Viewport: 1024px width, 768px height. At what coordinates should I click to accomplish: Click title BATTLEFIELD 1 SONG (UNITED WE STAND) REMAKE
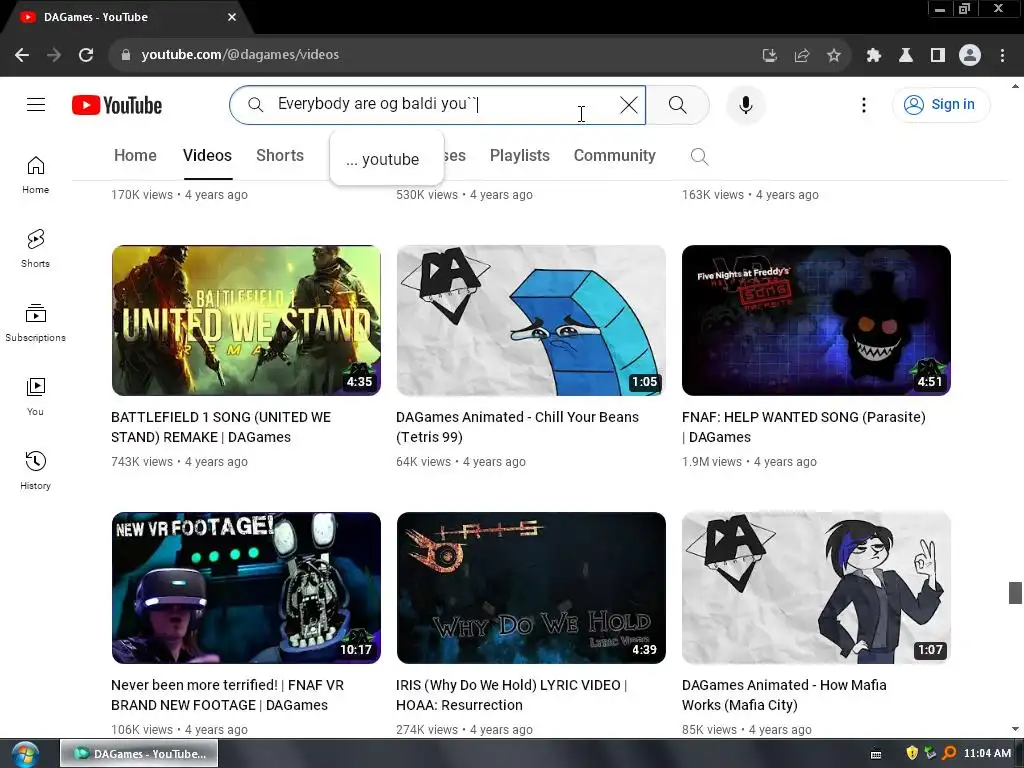[x=221, y=427]
